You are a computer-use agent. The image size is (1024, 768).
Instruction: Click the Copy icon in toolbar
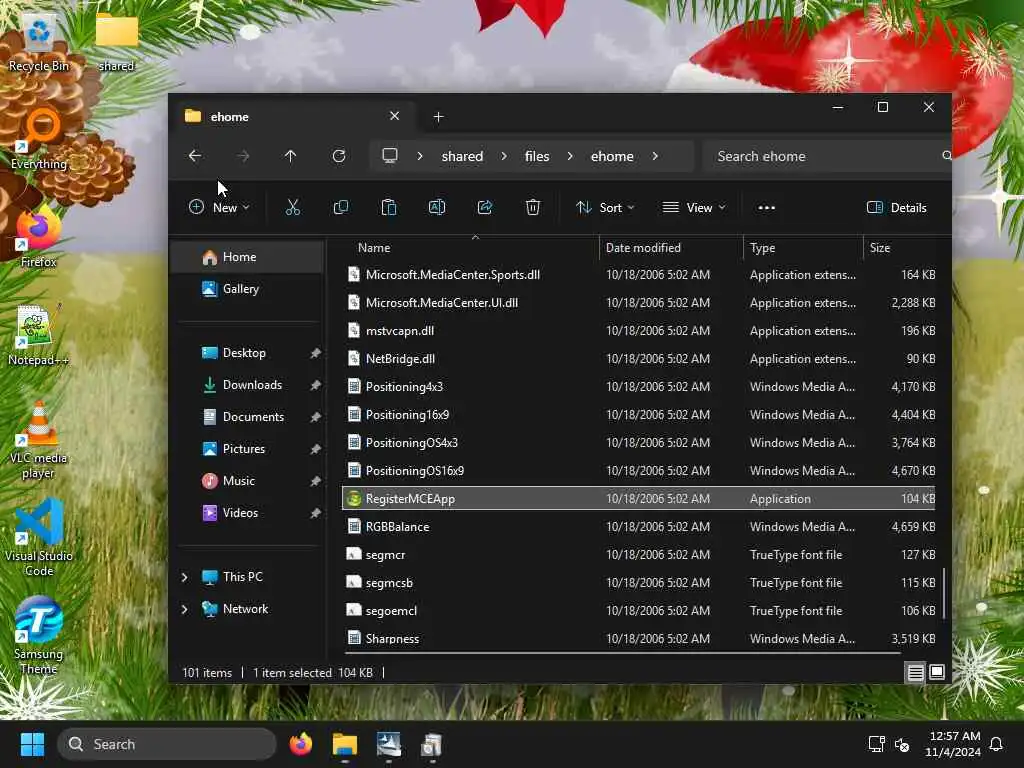[341, 208]
